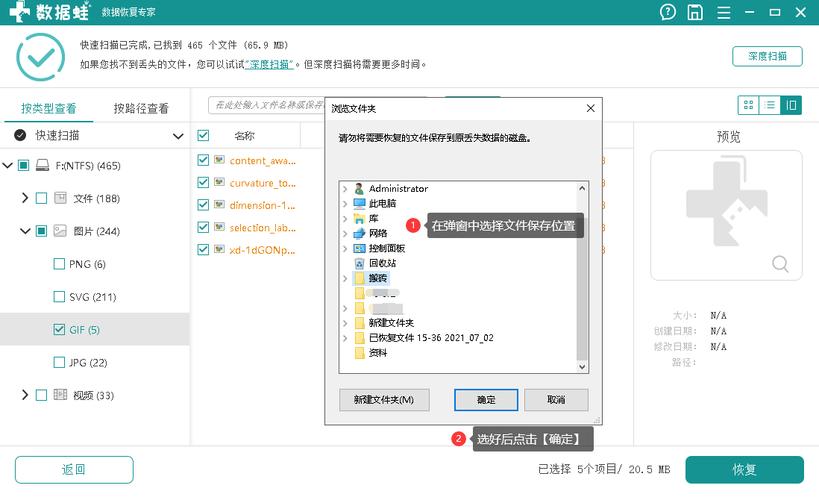Click the magnifier icon in preview
The height and width of the screenshot is (500, 819).
(780, 264)
